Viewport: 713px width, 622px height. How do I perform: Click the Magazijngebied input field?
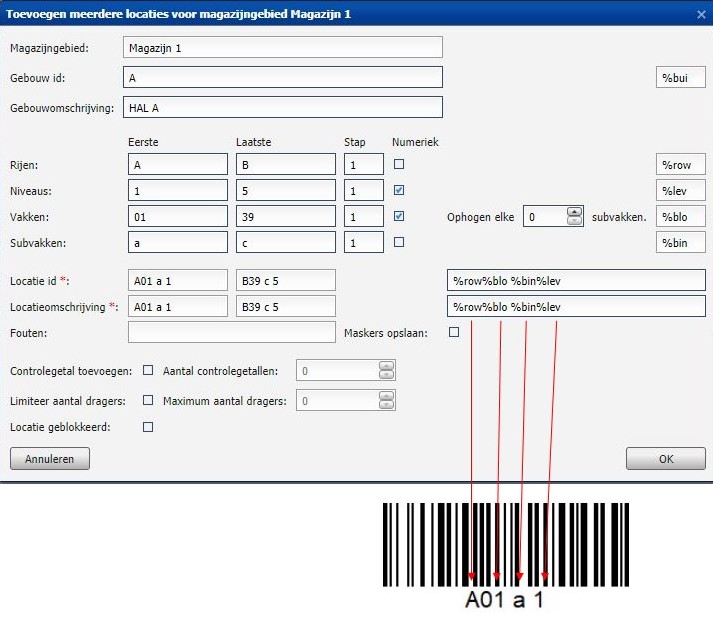(282, 47)
